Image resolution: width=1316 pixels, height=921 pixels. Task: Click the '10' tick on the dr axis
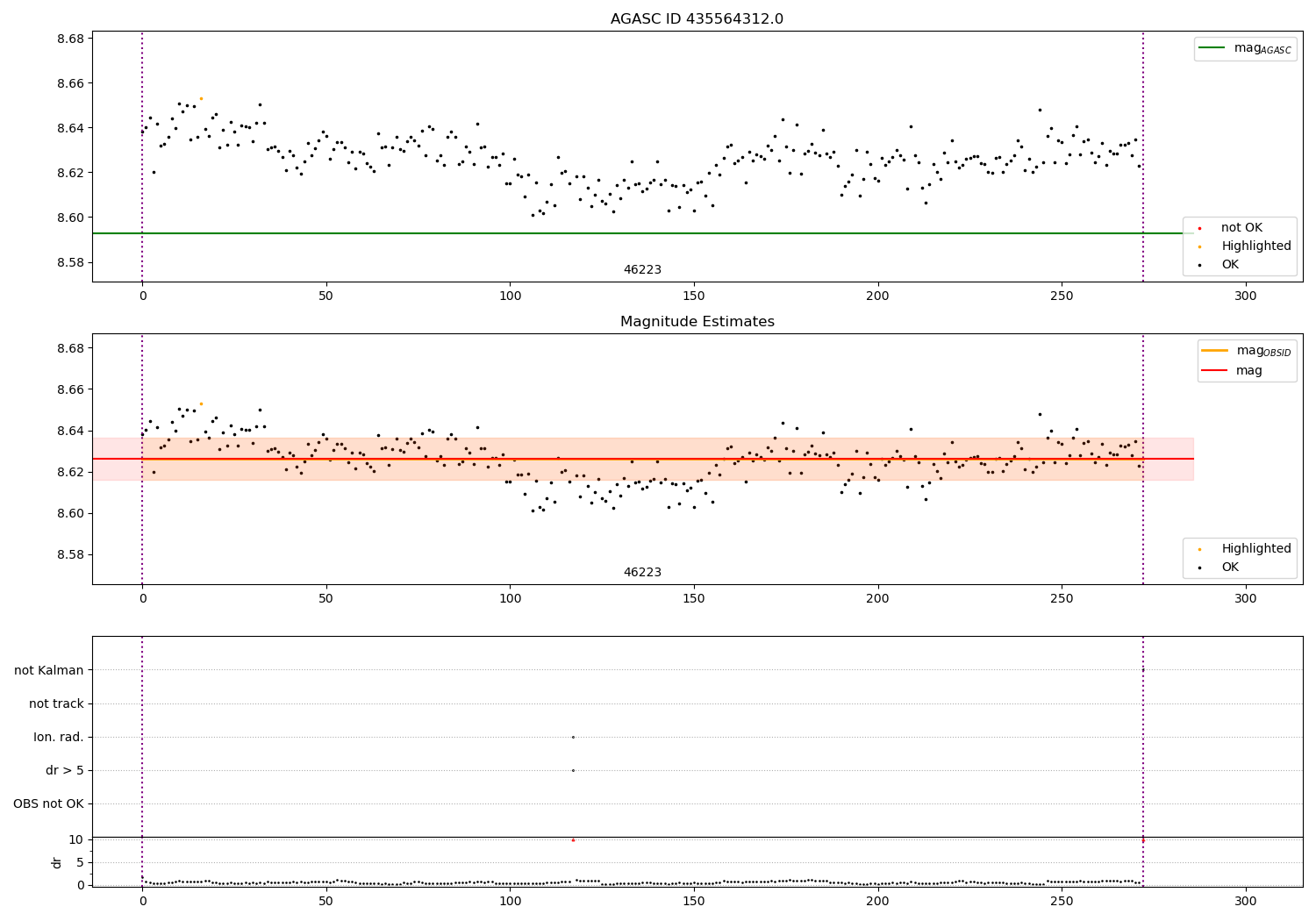click(x=76, y=839)
